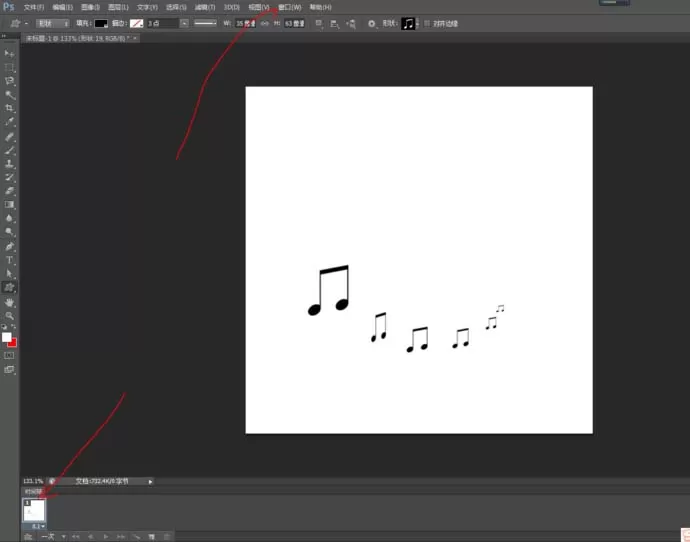Select the Dodge tool
690x542 pixels.
click(9, 232)
